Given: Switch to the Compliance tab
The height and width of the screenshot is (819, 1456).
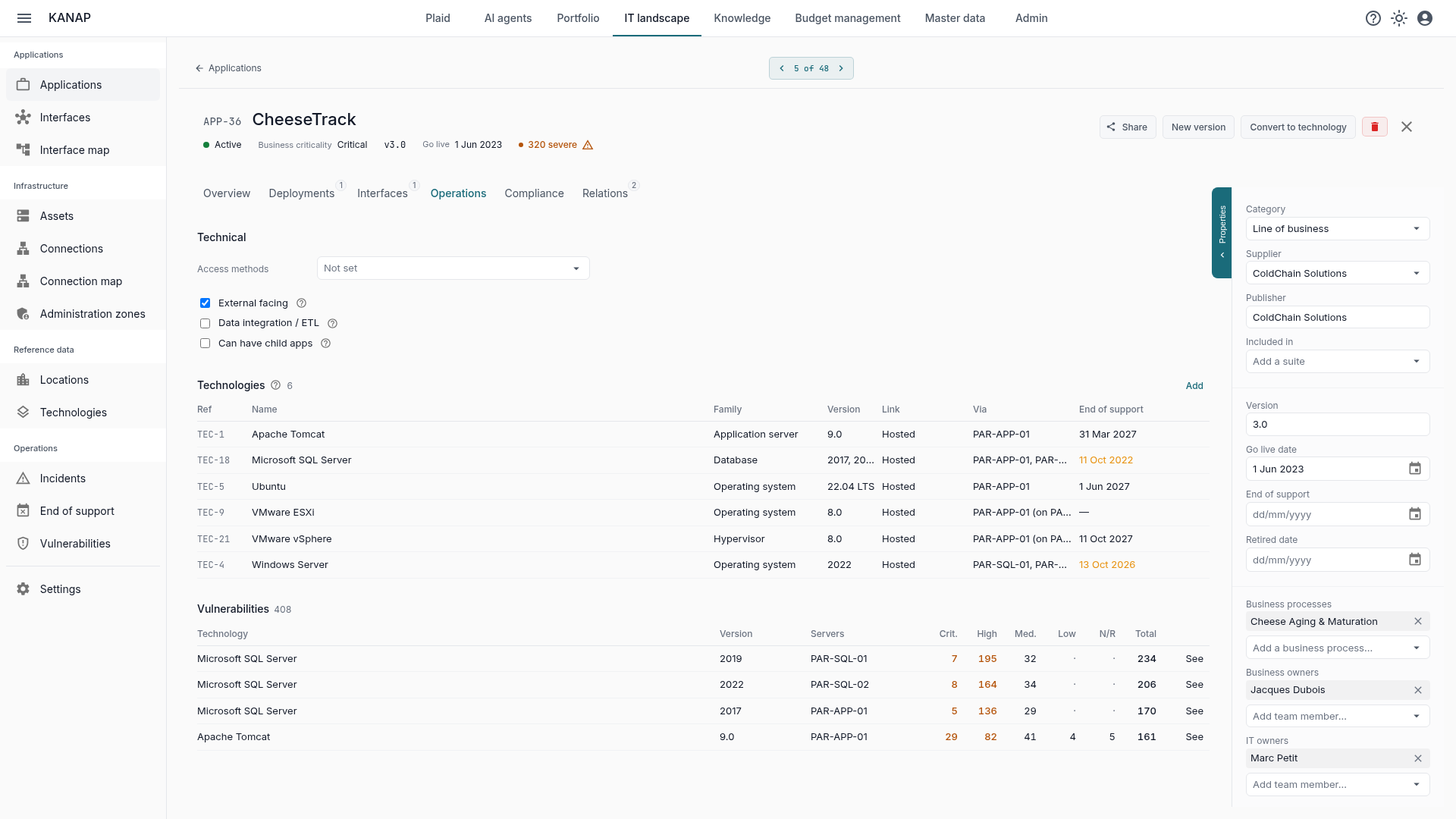Looking at the screenshot, I should pos(534,193).
